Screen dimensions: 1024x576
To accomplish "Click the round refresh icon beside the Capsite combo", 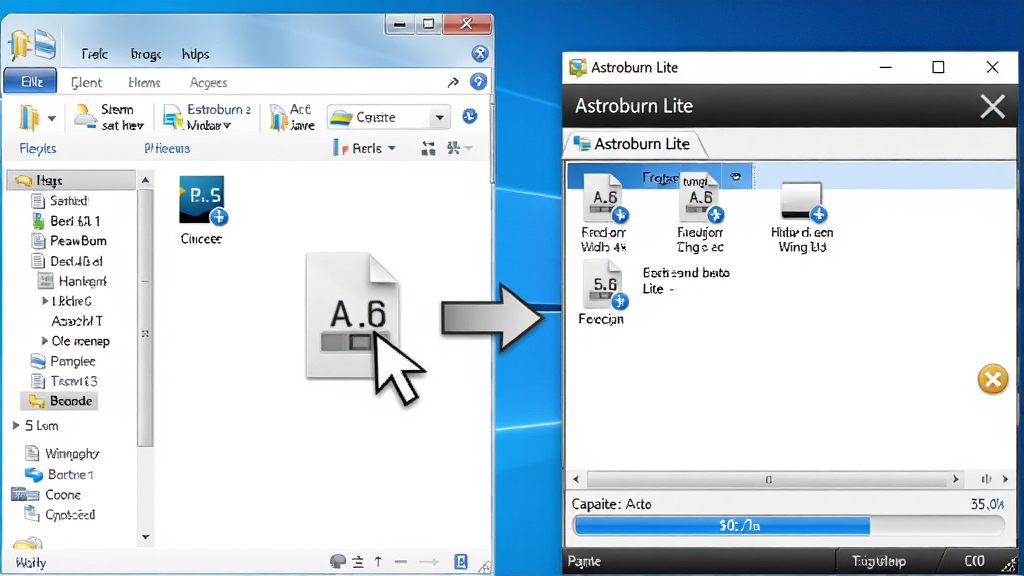I will pos(470,116).
